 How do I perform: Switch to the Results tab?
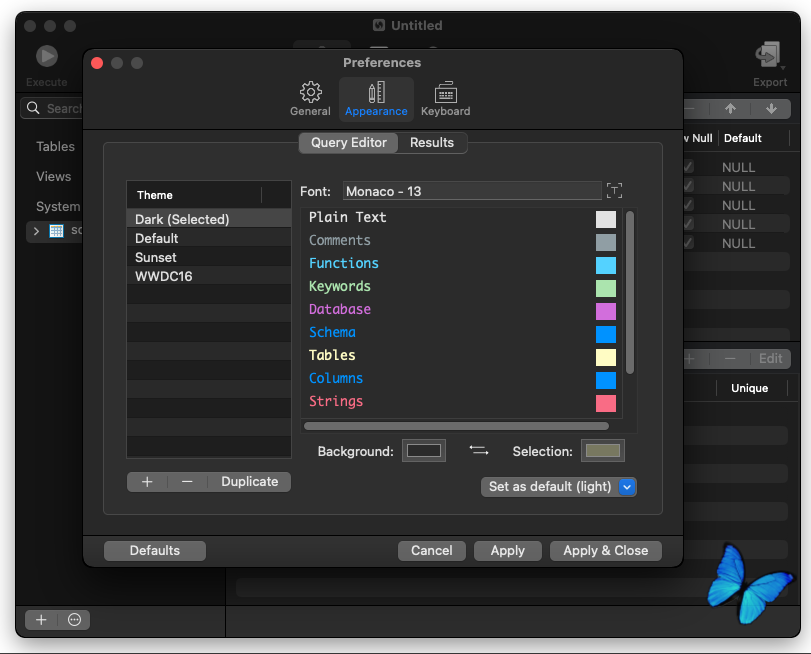432,143
